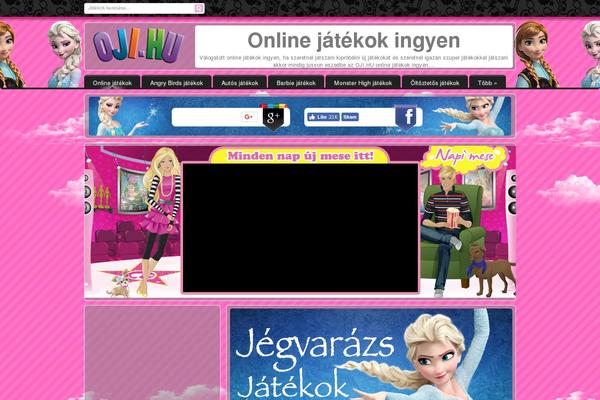Open the OJI.HU logo homepage
Viewport: 600px width, 400px height.
[140, 47]
